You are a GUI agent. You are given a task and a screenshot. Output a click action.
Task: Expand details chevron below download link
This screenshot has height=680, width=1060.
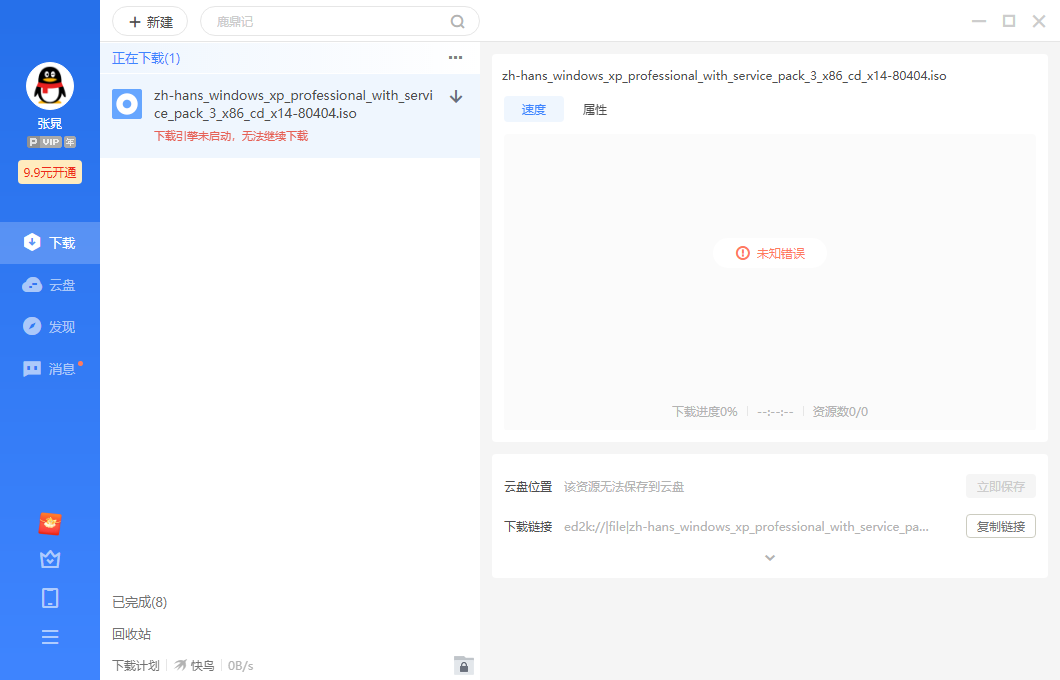(x=769, y=558)
